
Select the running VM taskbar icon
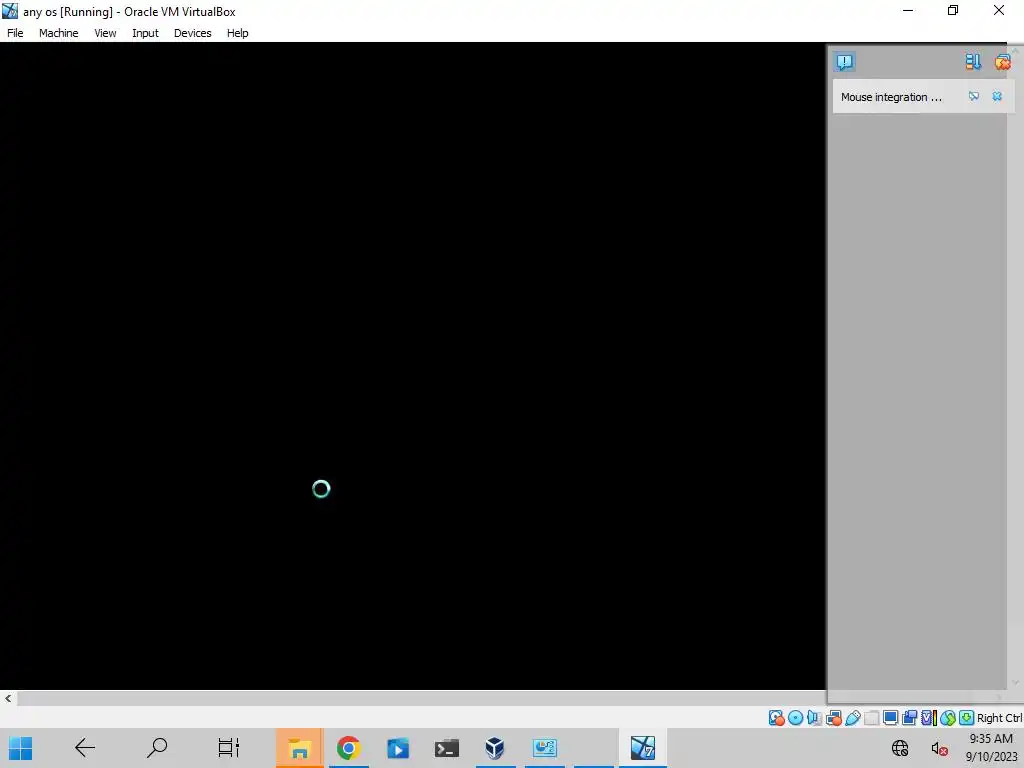(x=643, y=748)
